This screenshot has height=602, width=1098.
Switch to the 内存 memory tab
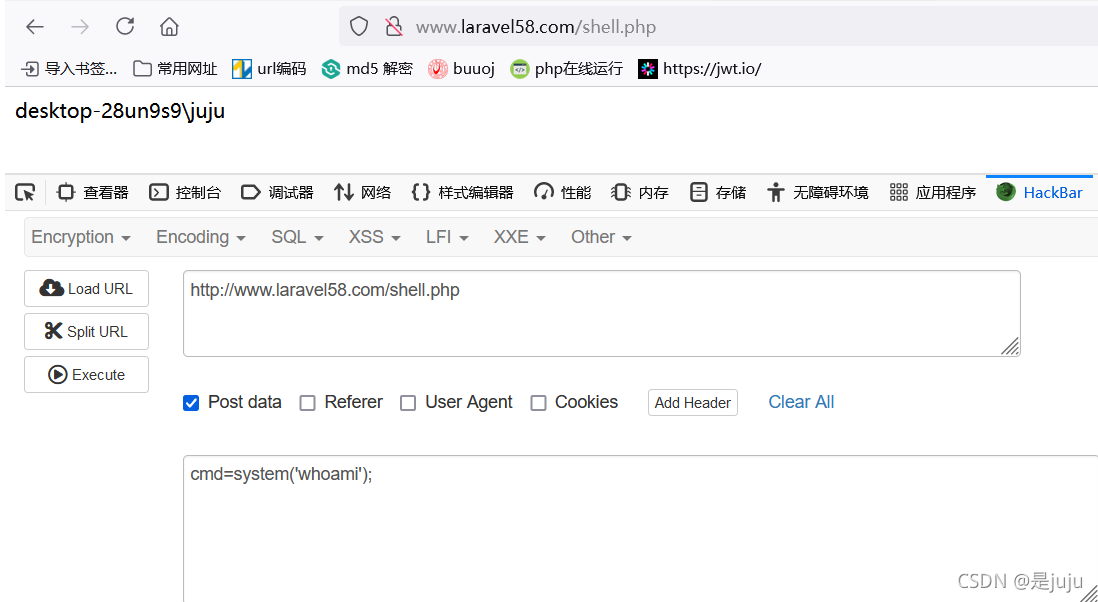coord(640,192)
